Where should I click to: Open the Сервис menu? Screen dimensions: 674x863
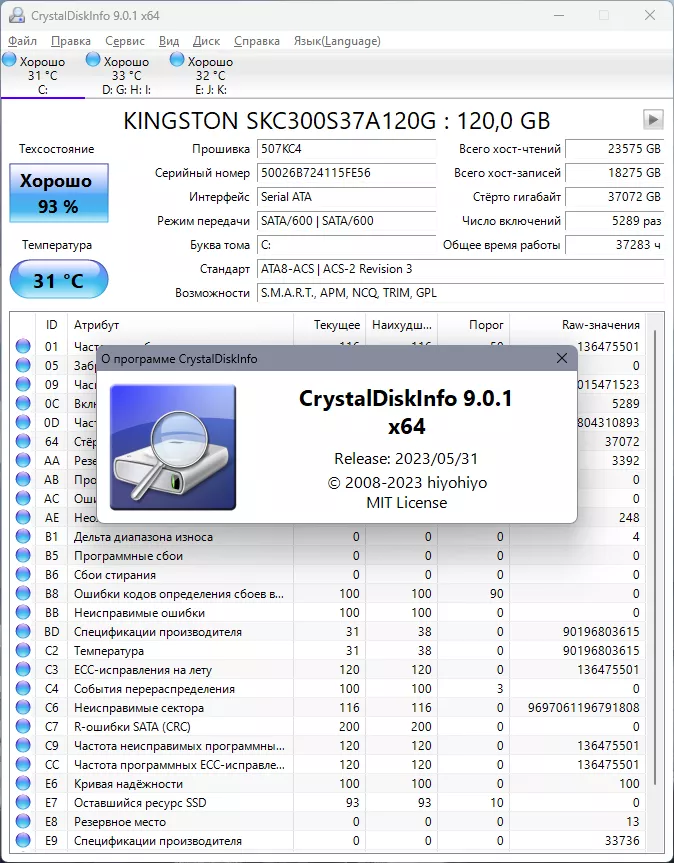(x=125, y=41)
